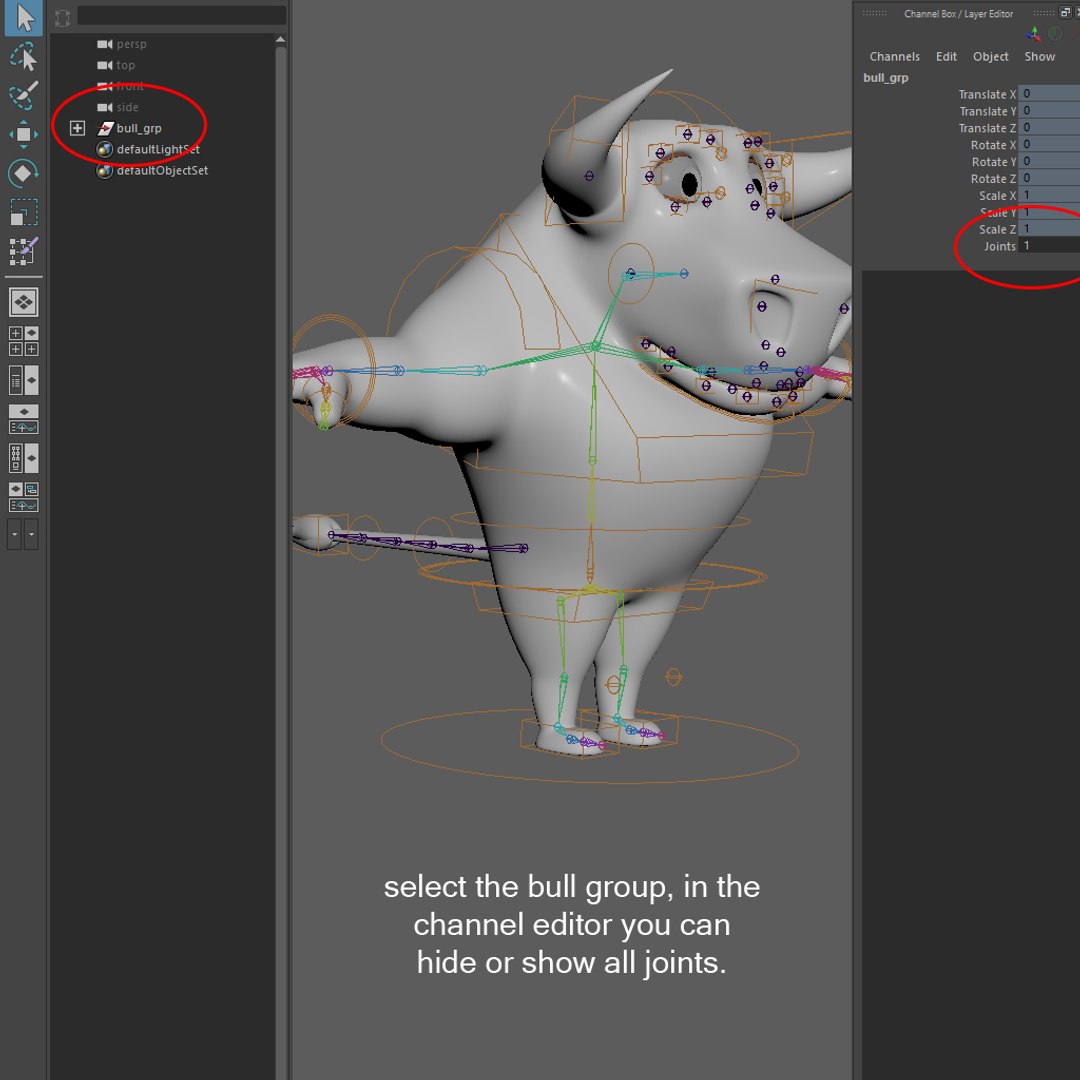Viewport: 1080px width, 1080px height.
Task: Click the Translate X value field
Action: pos(1049,93)
